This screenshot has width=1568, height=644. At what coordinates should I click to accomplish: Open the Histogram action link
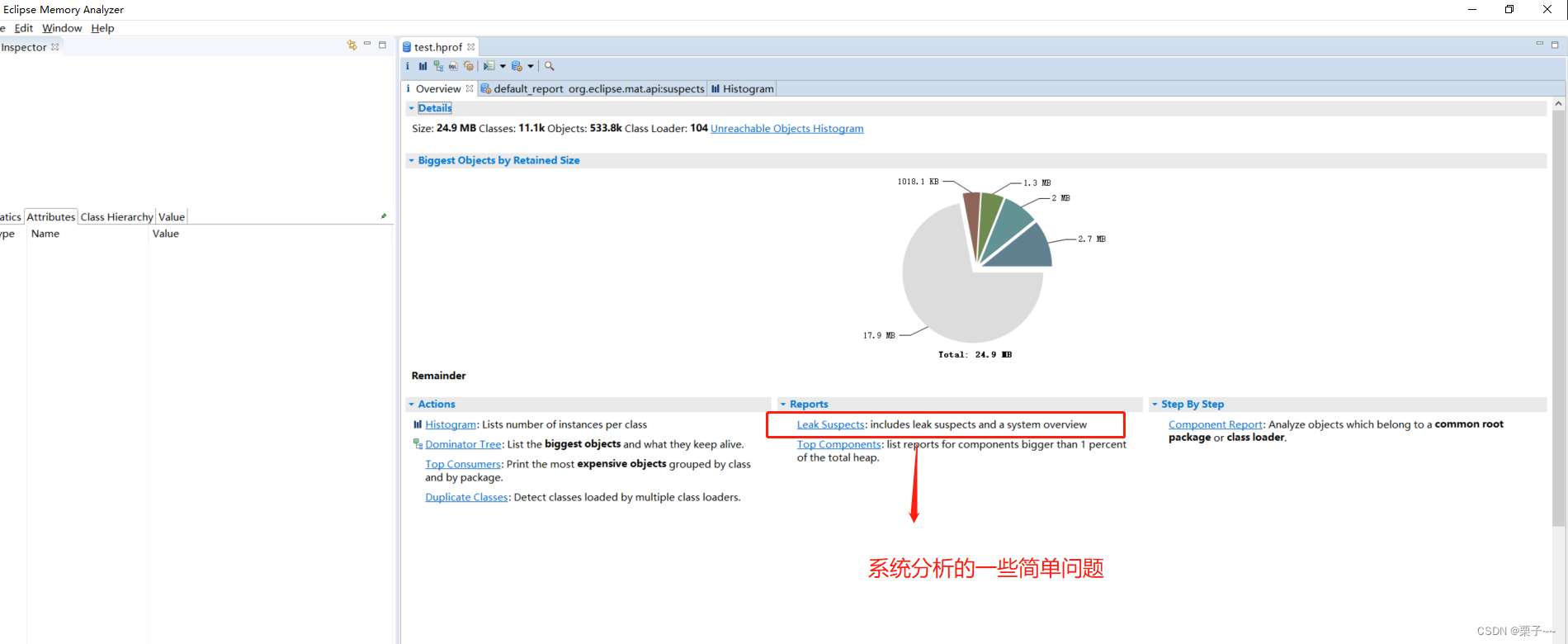click(x=451, y=424)
